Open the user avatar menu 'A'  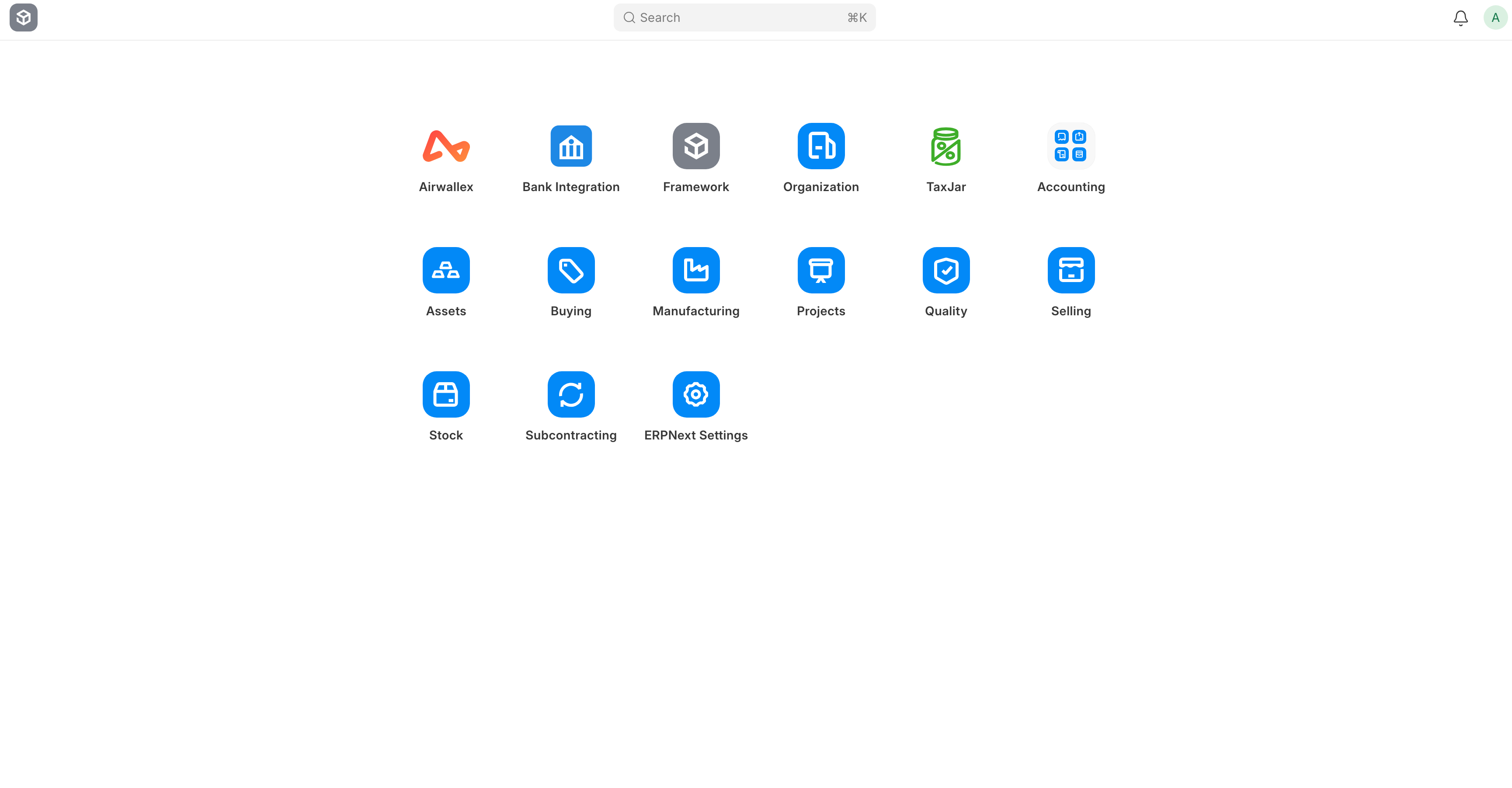point(1495,17)
